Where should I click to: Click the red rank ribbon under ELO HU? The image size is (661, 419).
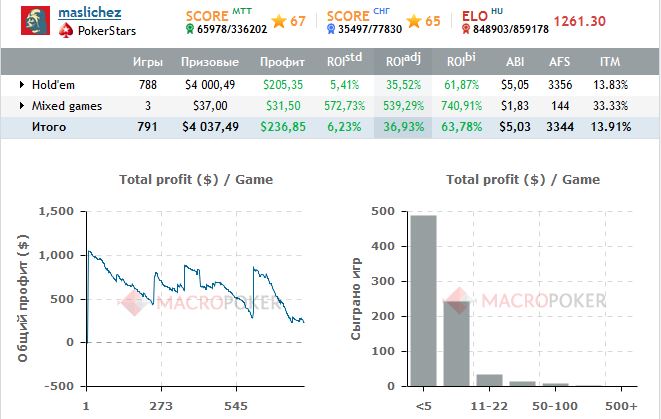pyautogui.click(x=469, y=31)
